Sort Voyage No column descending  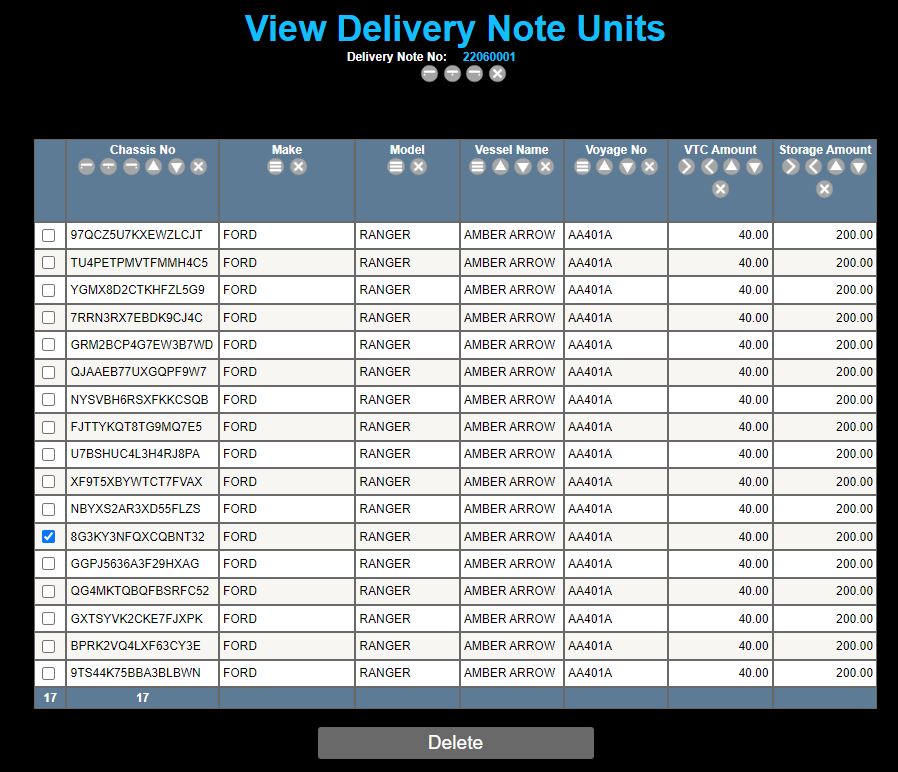click(628, 167)
